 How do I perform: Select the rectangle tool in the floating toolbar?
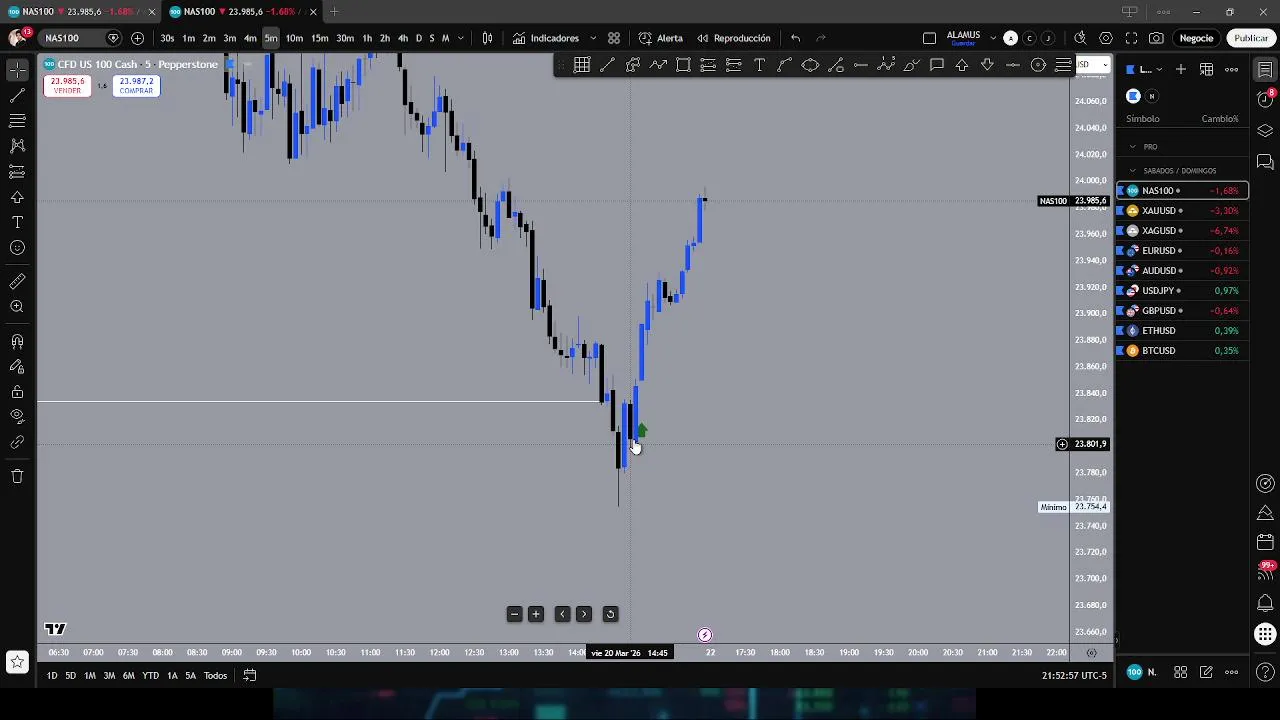683,65
